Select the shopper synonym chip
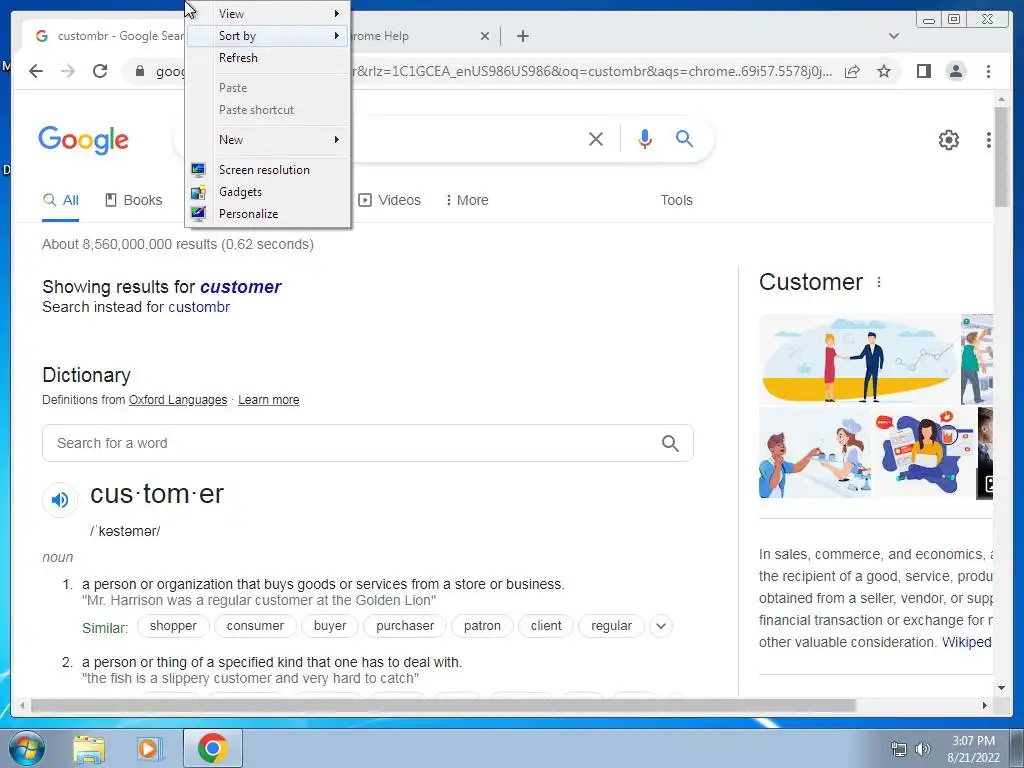Viewport: 1024px width, 768px height. tap(173, 626)
